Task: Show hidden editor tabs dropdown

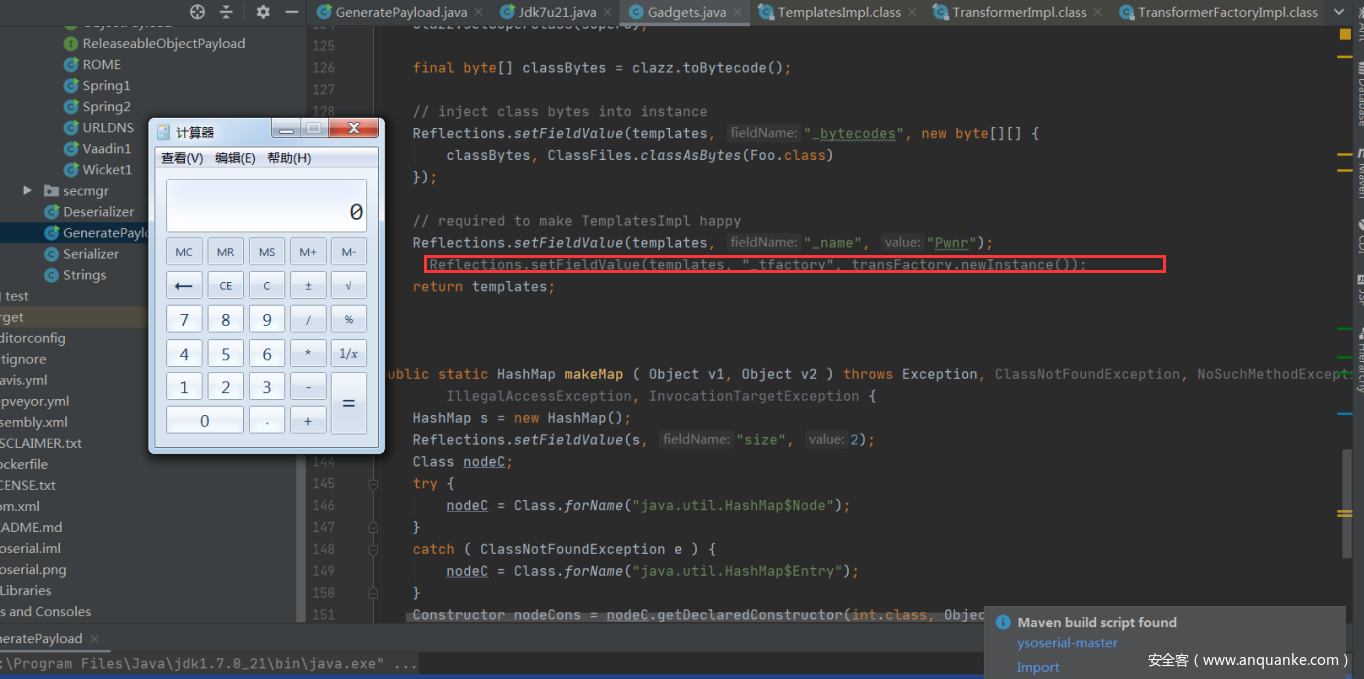Action: pyautogui.click(x=1341, y=12)
